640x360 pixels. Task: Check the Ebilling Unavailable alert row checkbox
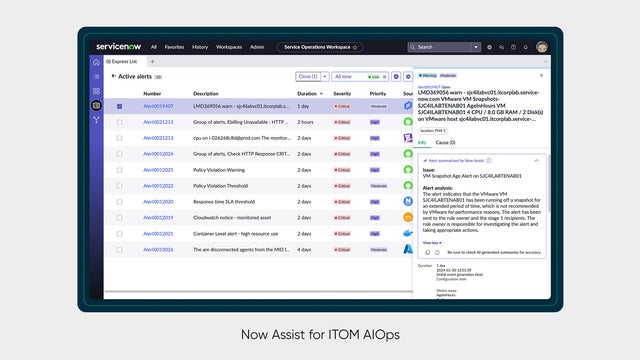[119, 122]
